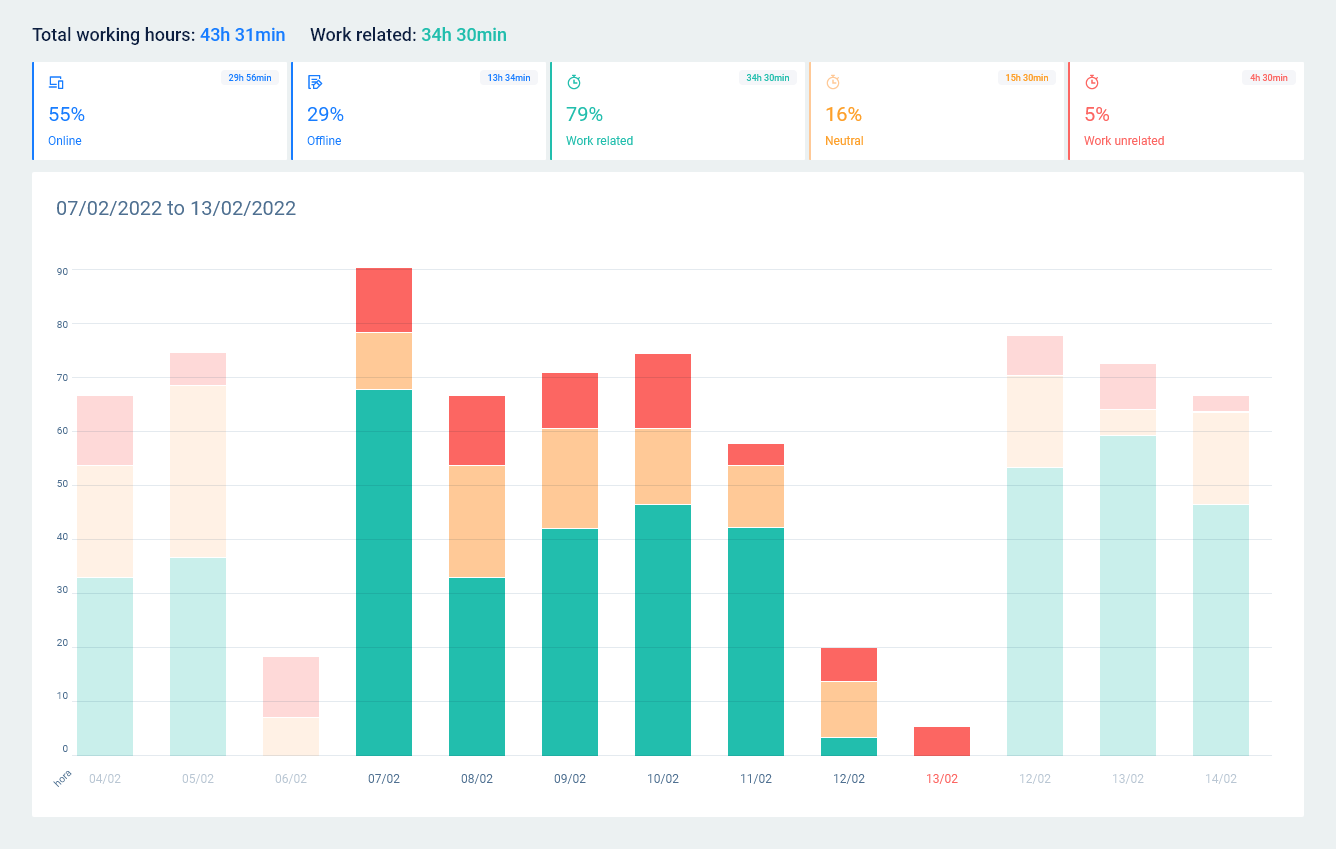Viewport: 1336px width, 849px height.
Task: Click the Online devices icon
Action: pos(56,83)
